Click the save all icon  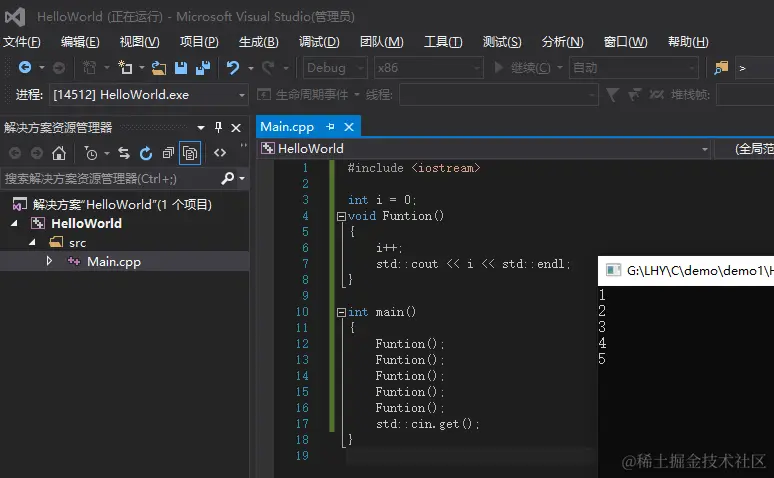[x=203, y=68]
